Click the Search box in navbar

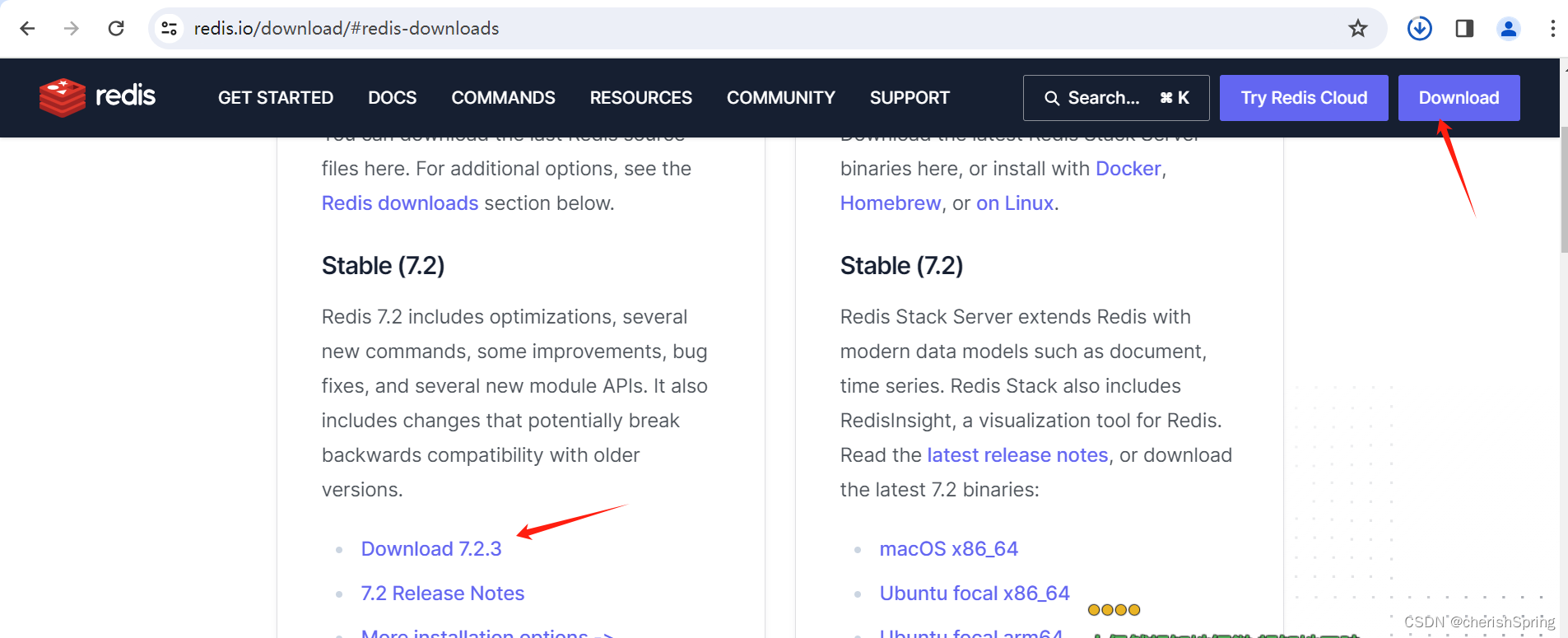[1116, 98]
